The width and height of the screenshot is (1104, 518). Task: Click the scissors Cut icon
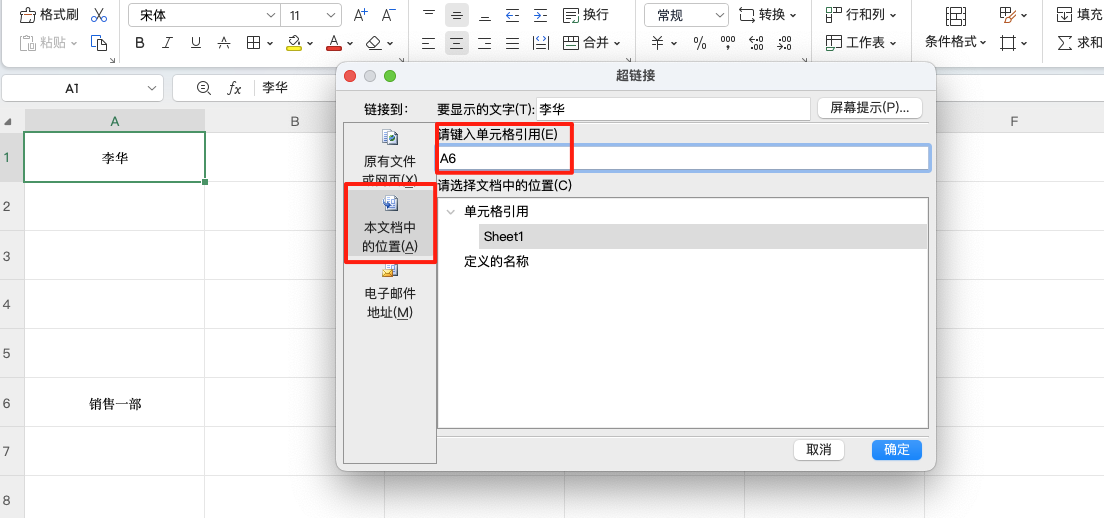point(98,15)
